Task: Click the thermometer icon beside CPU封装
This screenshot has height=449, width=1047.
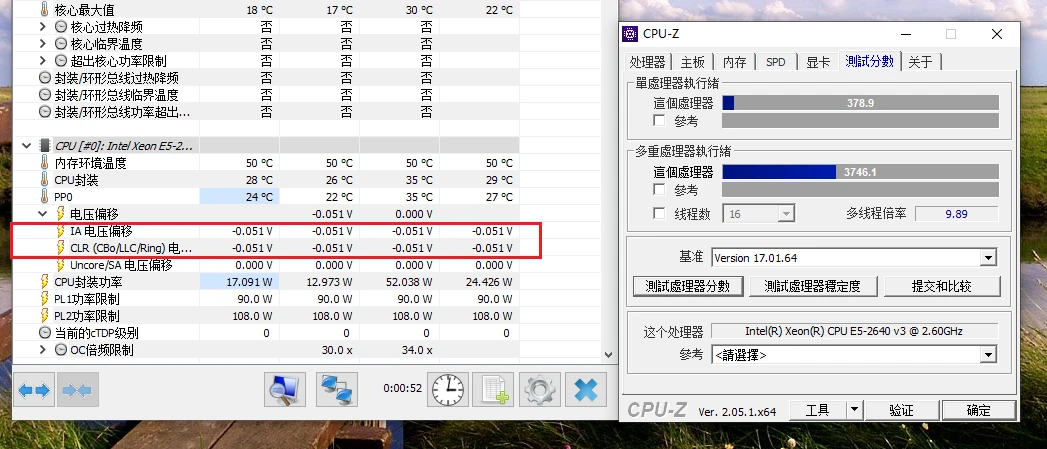Action: point(45,180)
